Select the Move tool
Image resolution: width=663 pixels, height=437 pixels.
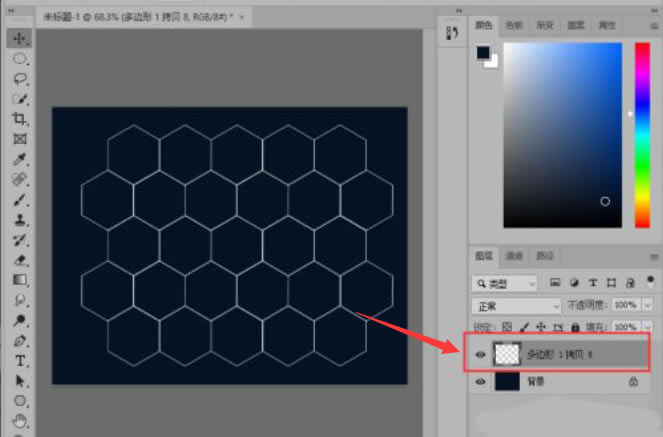tap(19, 38)
